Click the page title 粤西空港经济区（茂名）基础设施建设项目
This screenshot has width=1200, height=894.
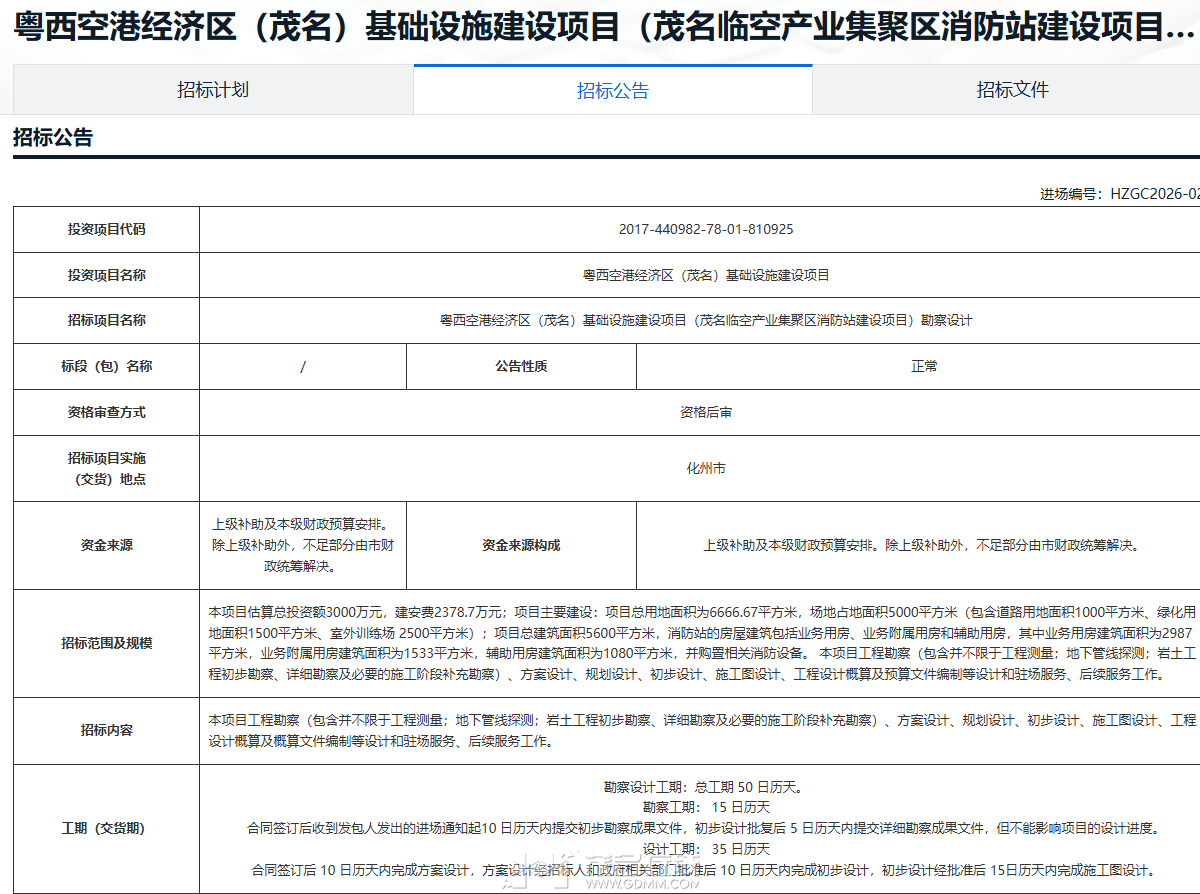tap(606, 26)
